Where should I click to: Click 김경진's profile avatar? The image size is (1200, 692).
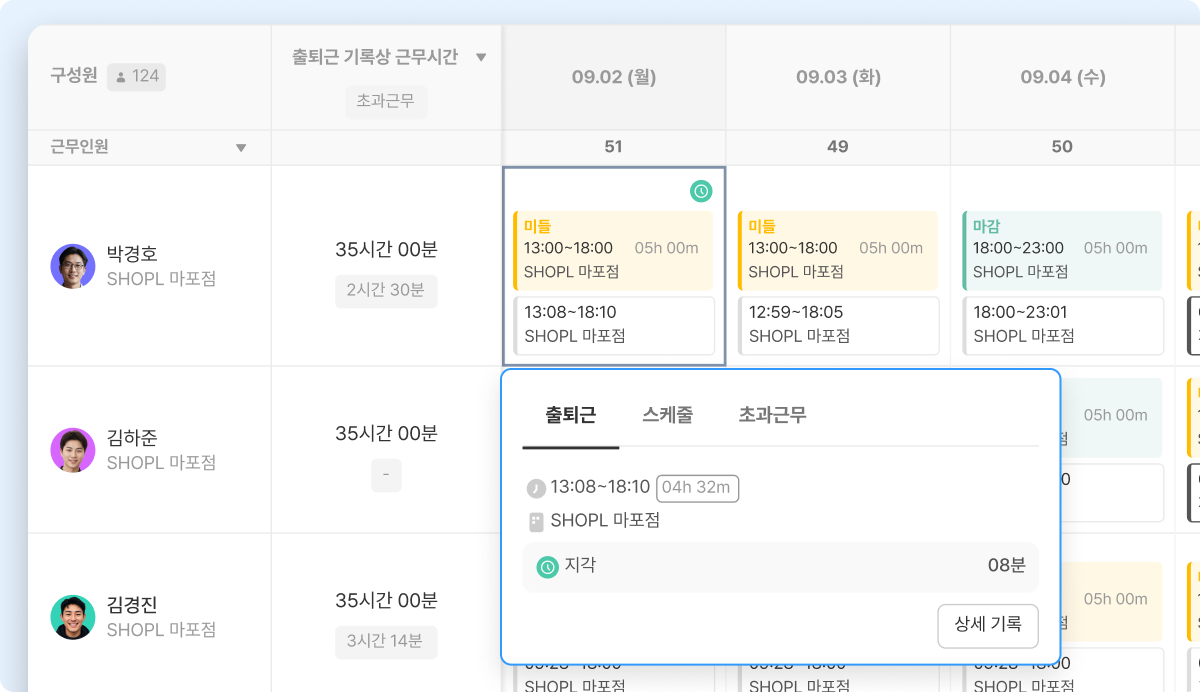click(x=72, y=617)
